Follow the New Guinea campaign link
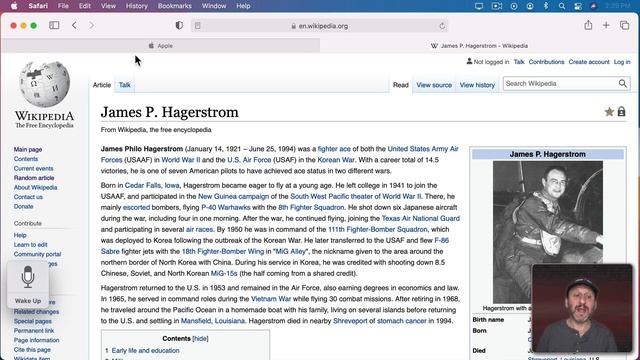The height and width of the screenshot is (360, 640). tap(233, 196)
